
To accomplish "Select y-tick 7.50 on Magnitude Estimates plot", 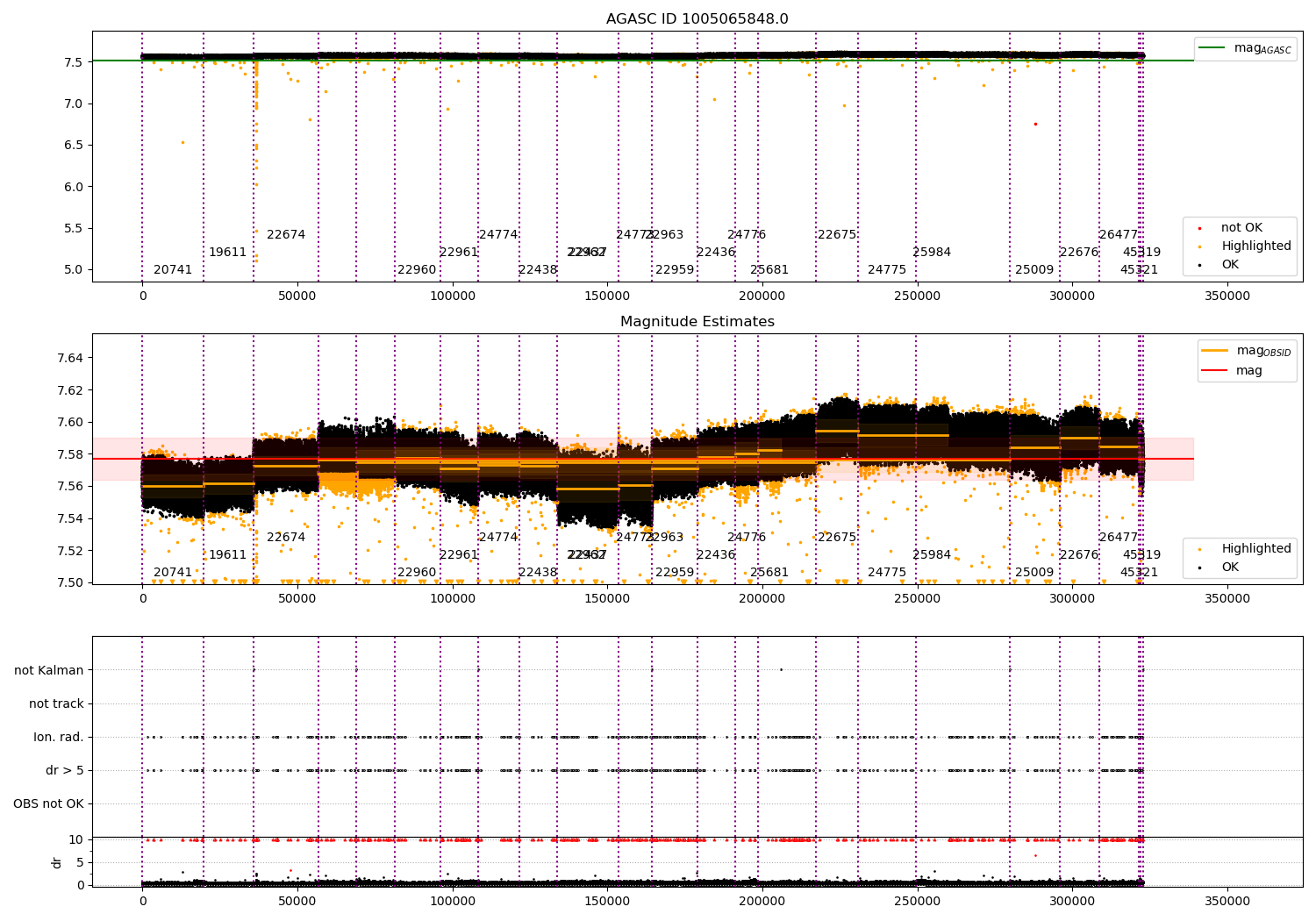I will [x=69, y=583].
